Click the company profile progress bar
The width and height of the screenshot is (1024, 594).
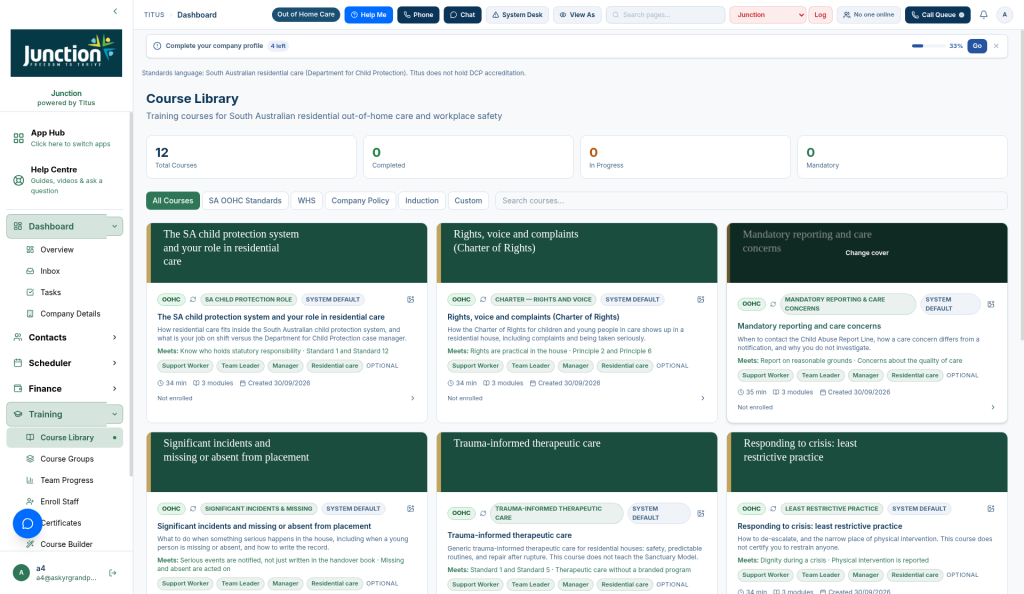928,46
